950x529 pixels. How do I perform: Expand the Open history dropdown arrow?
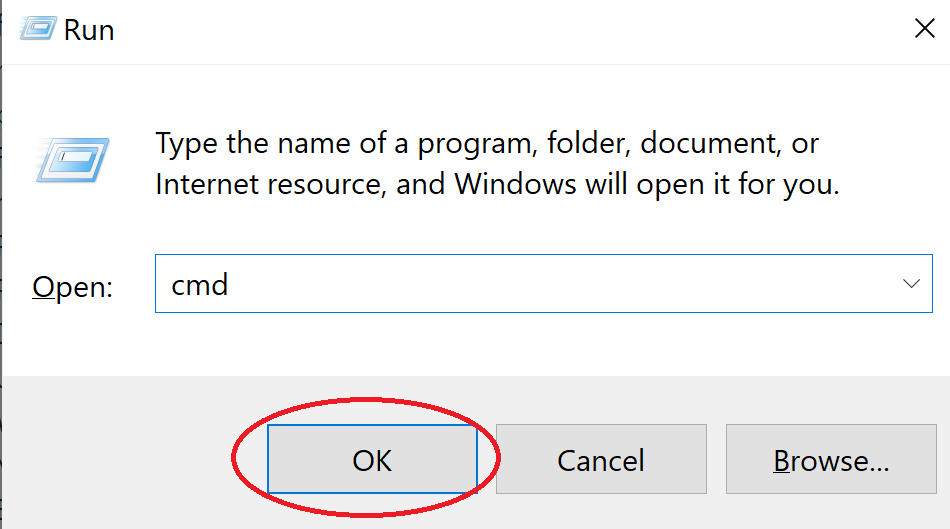[911, 284]
